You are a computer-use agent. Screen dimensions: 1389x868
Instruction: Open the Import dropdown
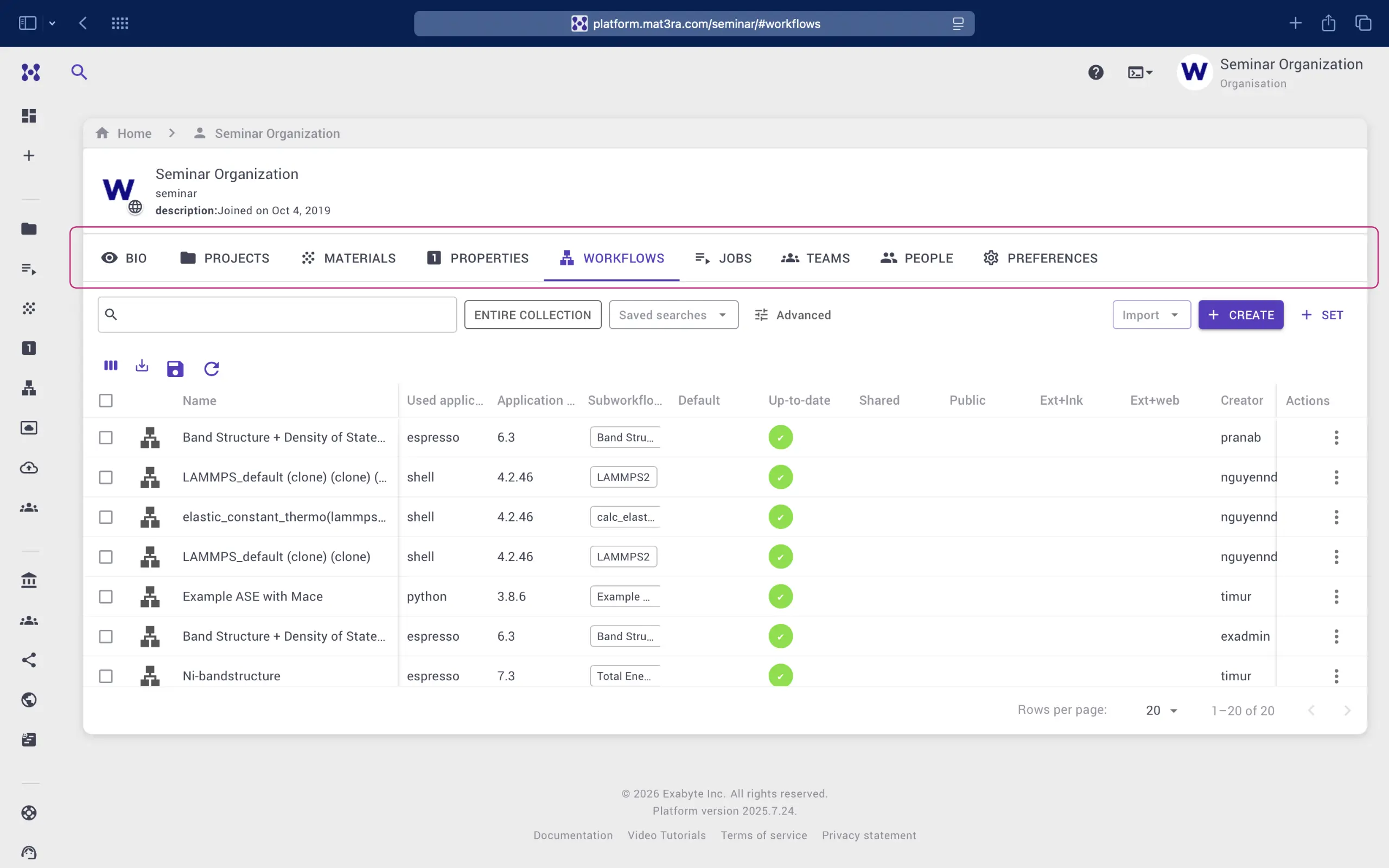click(1151, 315)
